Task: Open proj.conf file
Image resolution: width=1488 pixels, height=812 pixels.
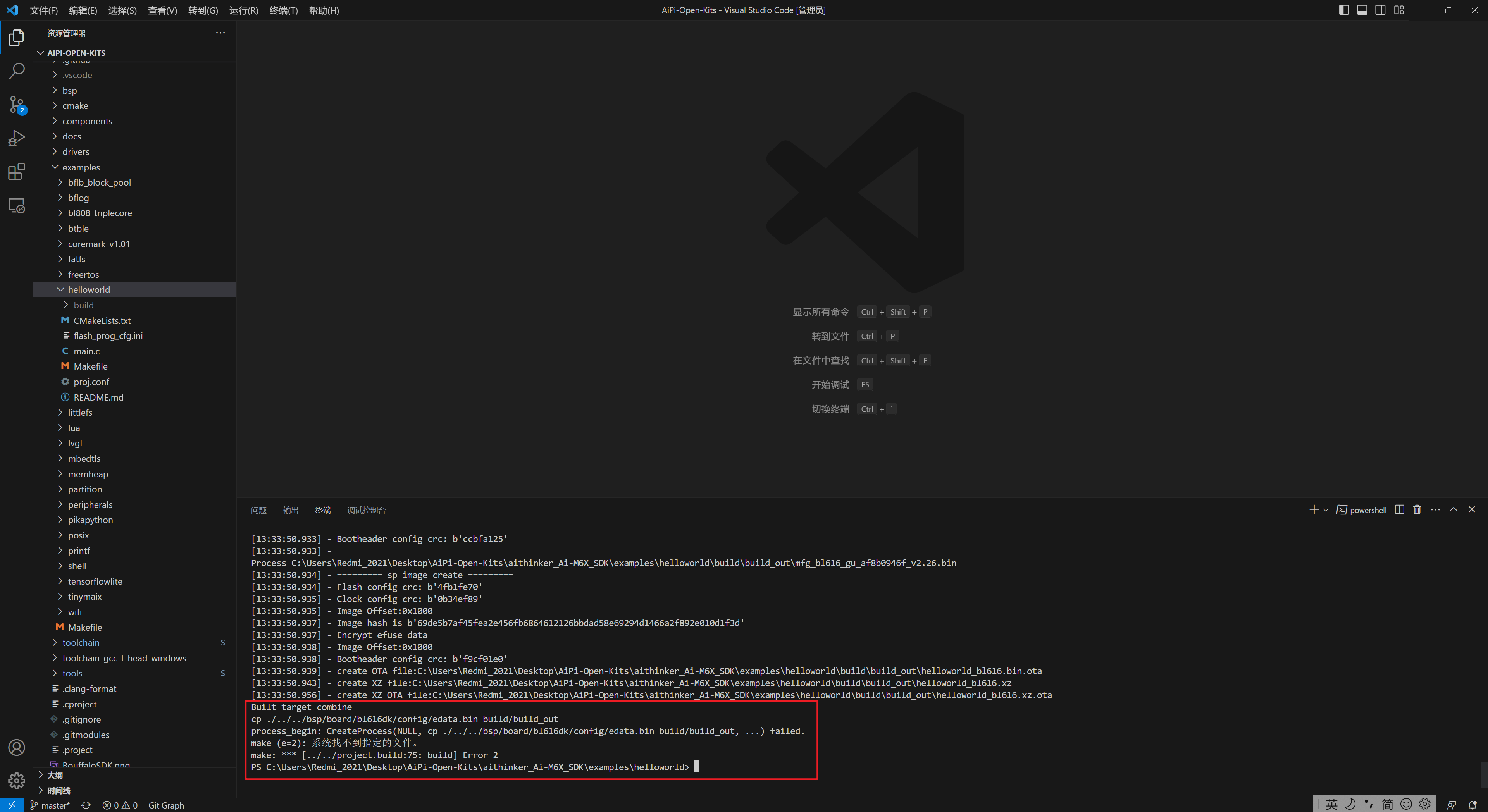Action: [x=134, y=382]
